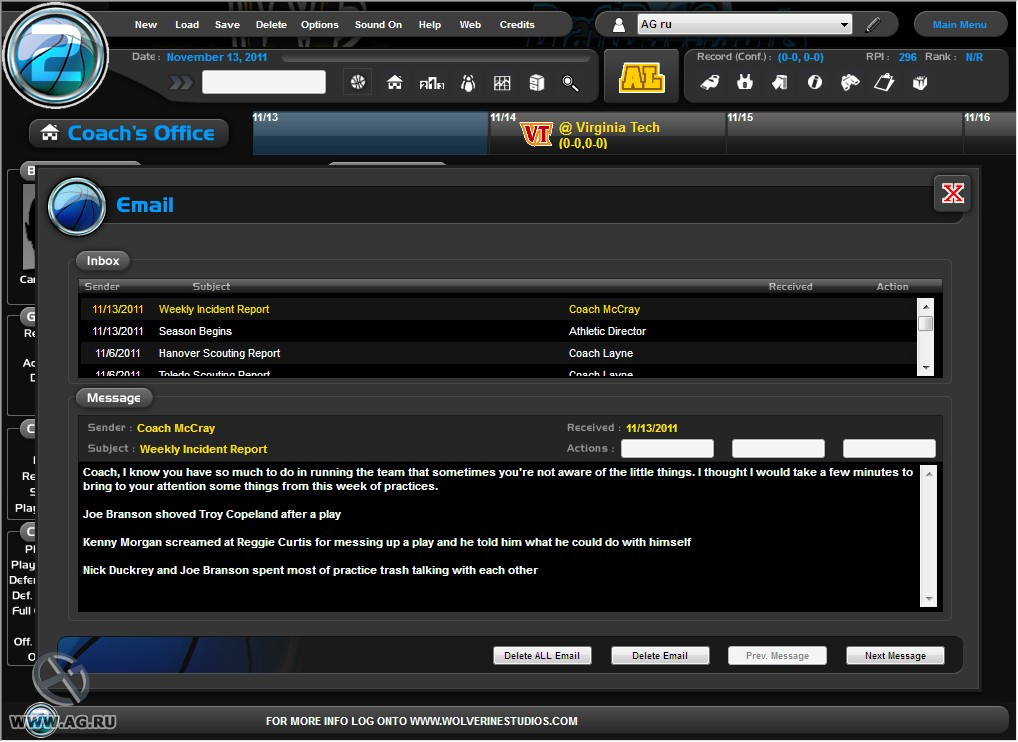The height and width of the screenshot is (742, 1018).
Task: Click Delete in the top menu
Action: coord(271,25)
